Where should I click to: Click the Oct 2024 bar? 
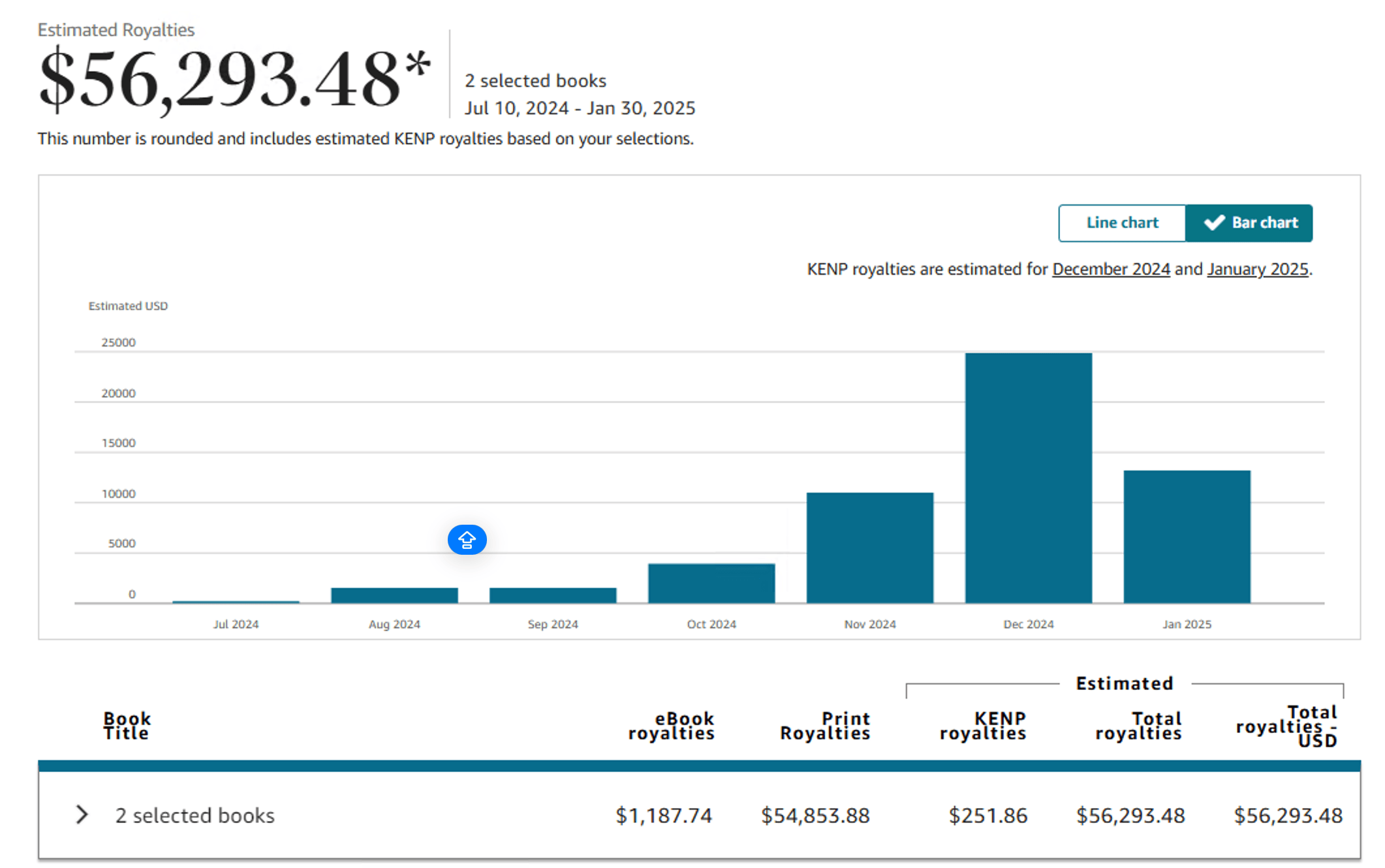tap(711, 583)
